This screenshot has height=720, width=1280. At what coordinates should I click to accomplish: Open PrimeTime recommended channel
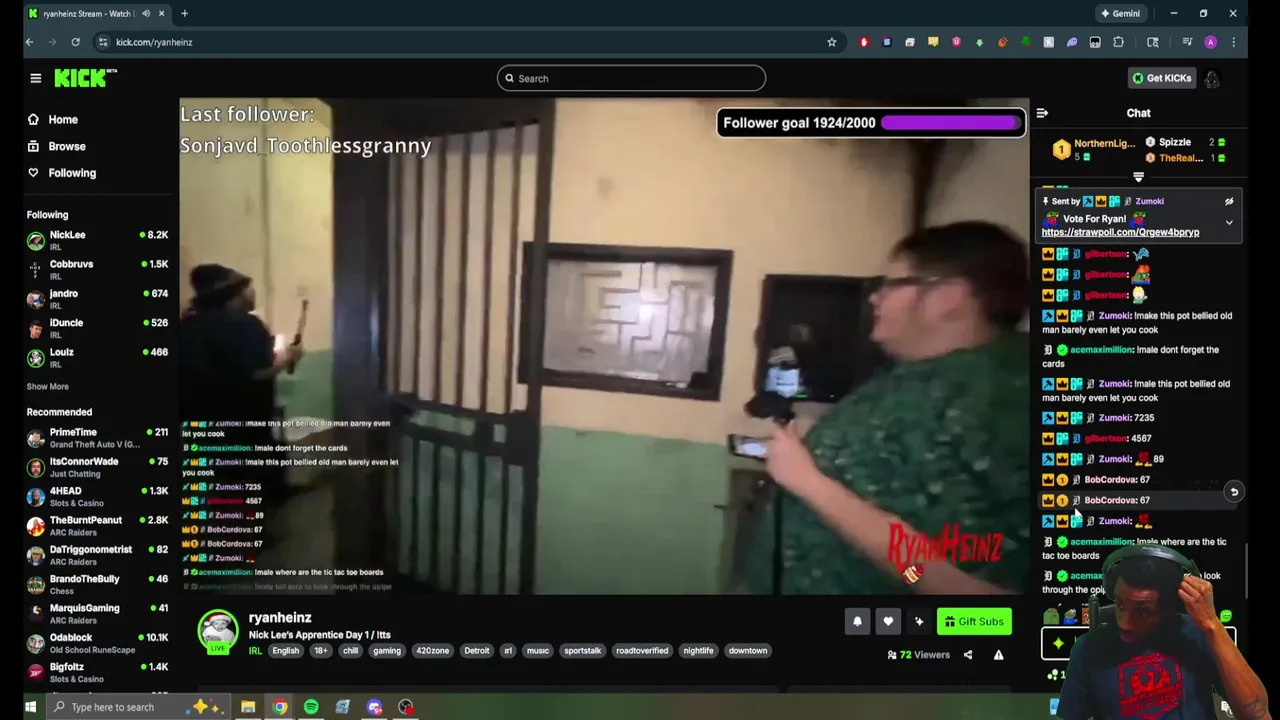[97, 438]
